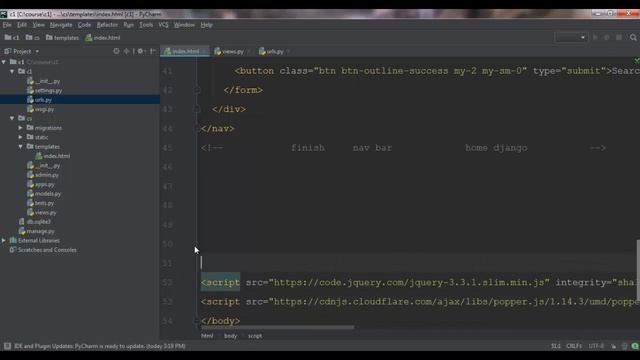Collapse the c1 inner package folder

point(12,71)
